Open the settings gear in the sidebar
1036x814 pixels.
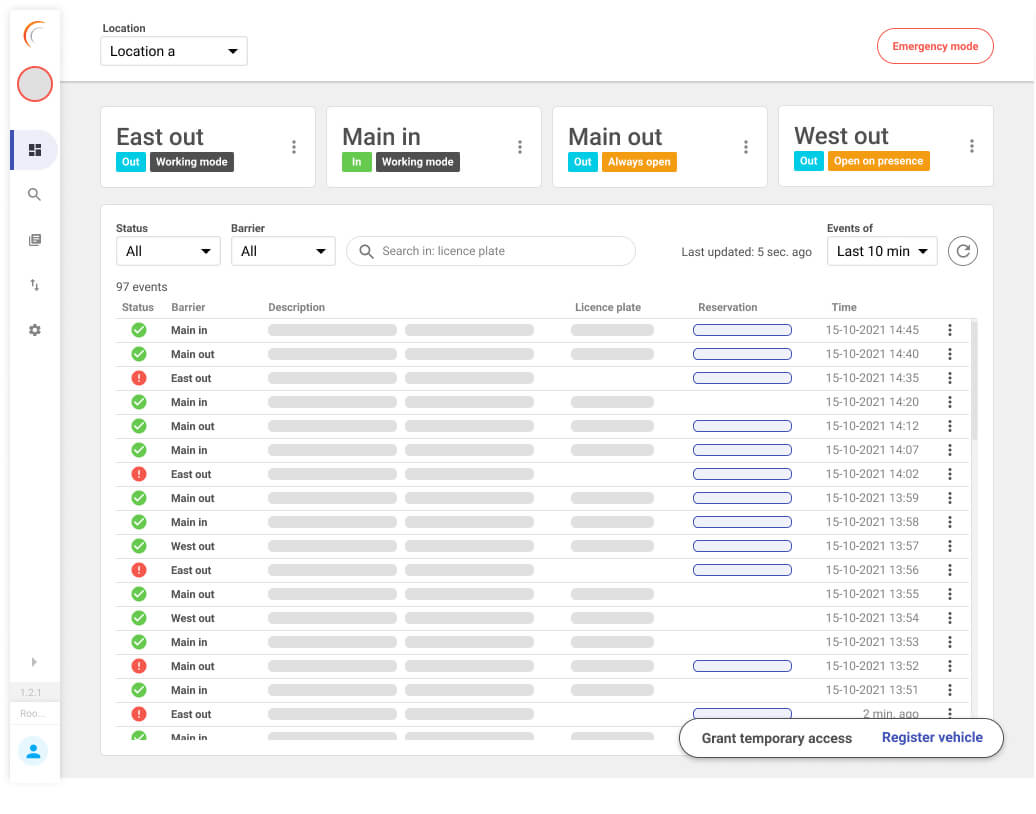coord(34,329)
